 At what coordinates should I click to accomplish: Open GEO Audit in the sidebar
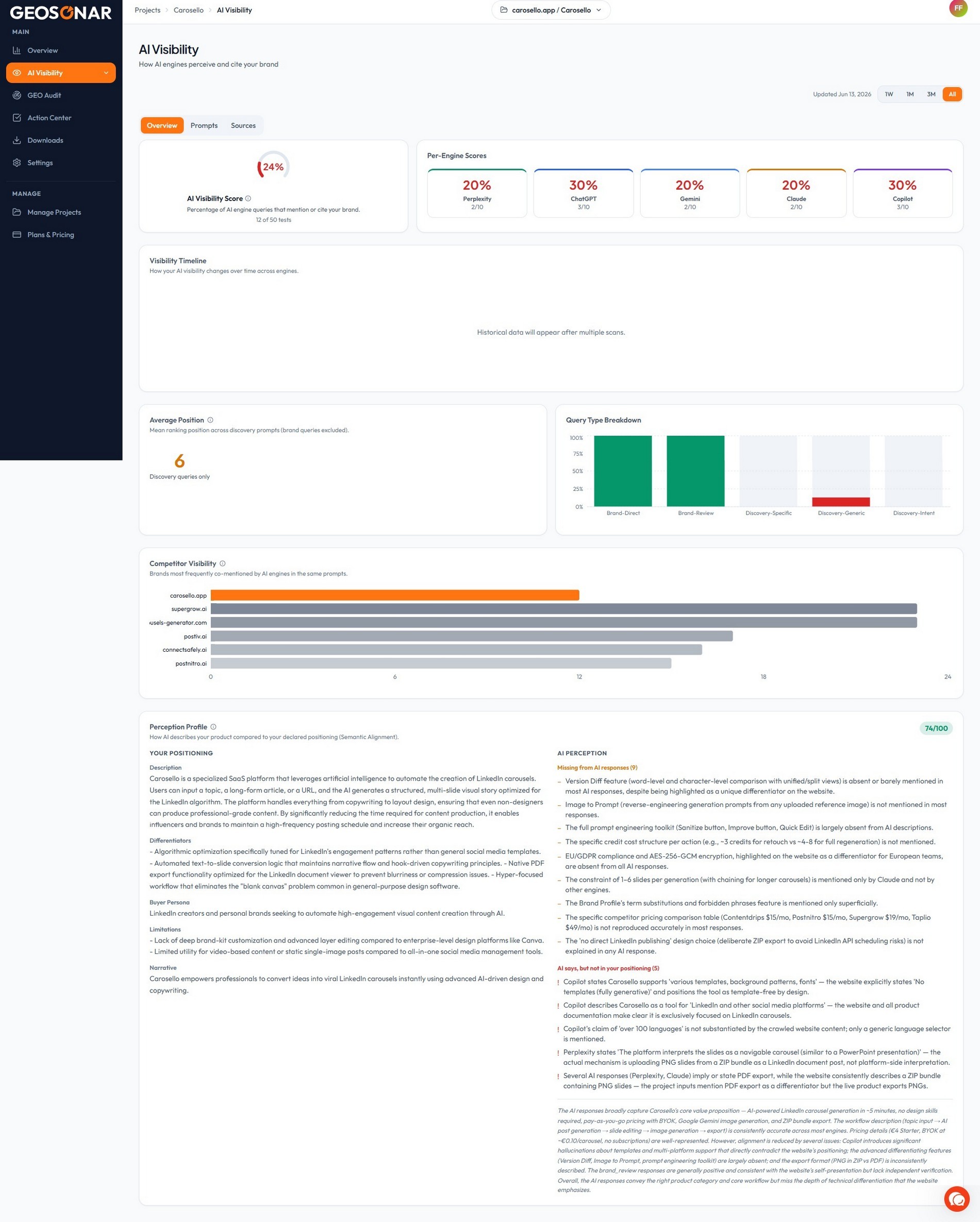coord(61,95)
